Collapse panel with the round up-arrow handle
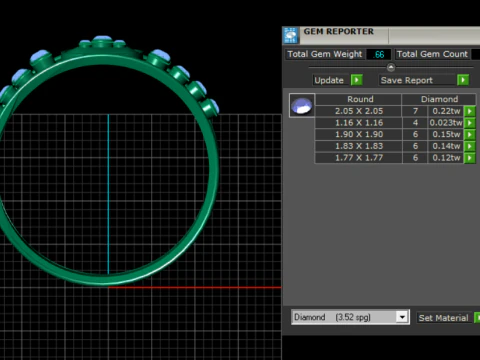Screen dimensions: 480x360 (x=391, y=68)
